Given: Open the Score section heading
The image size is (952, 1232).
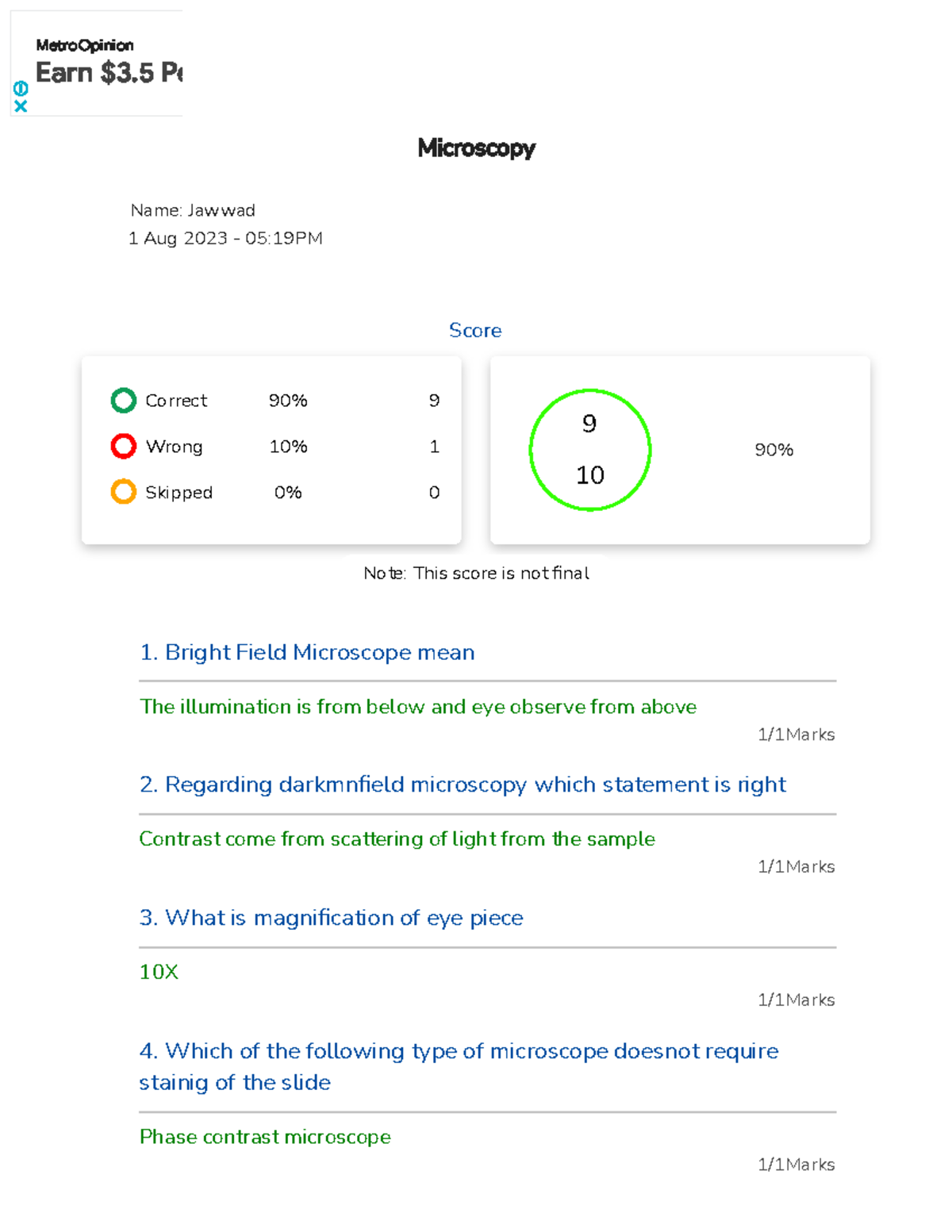Looking at the screenshot, I should click(x=475, y=330).
